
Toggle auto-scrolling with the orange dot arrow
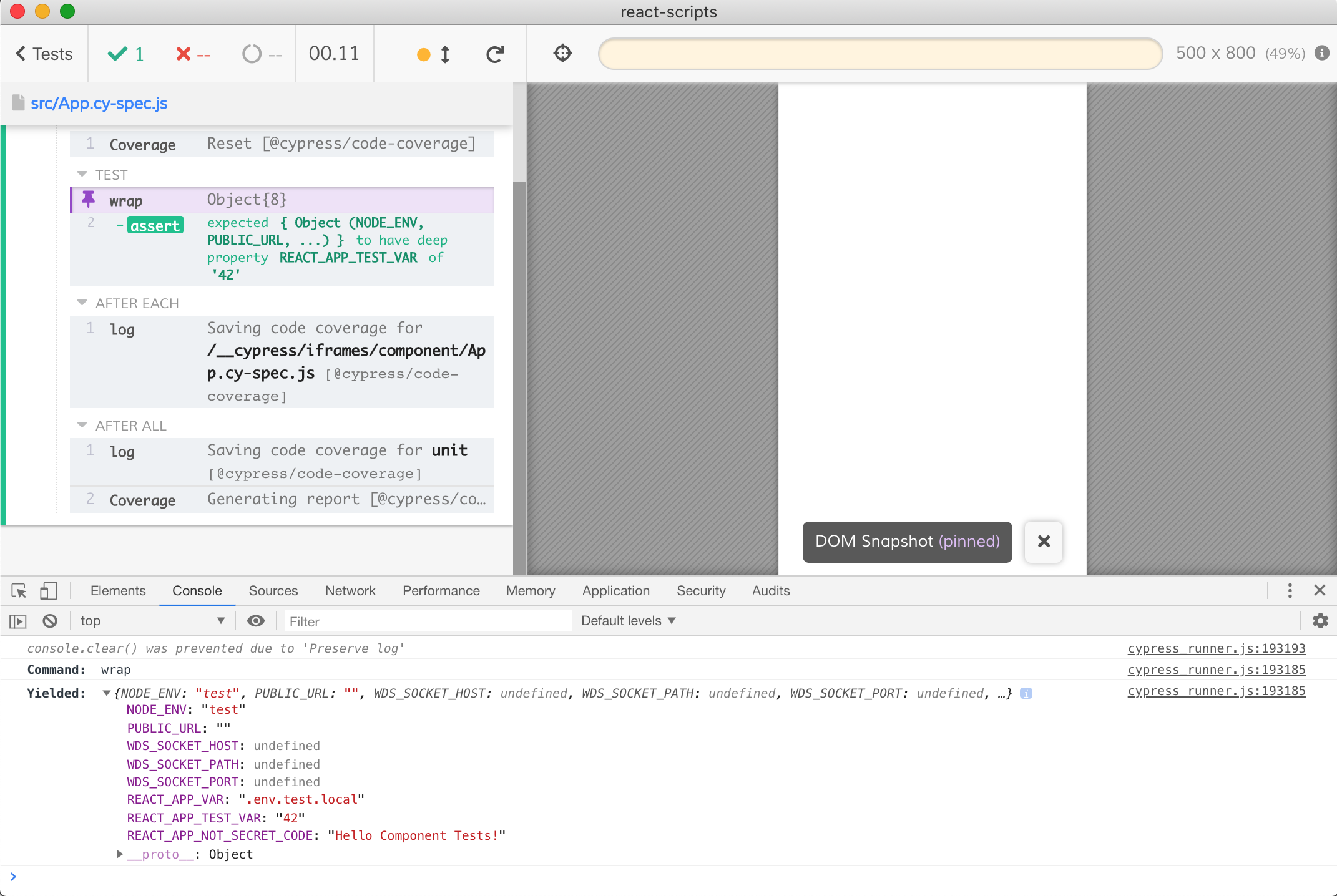pyautogui.click(x=433, y=54)
